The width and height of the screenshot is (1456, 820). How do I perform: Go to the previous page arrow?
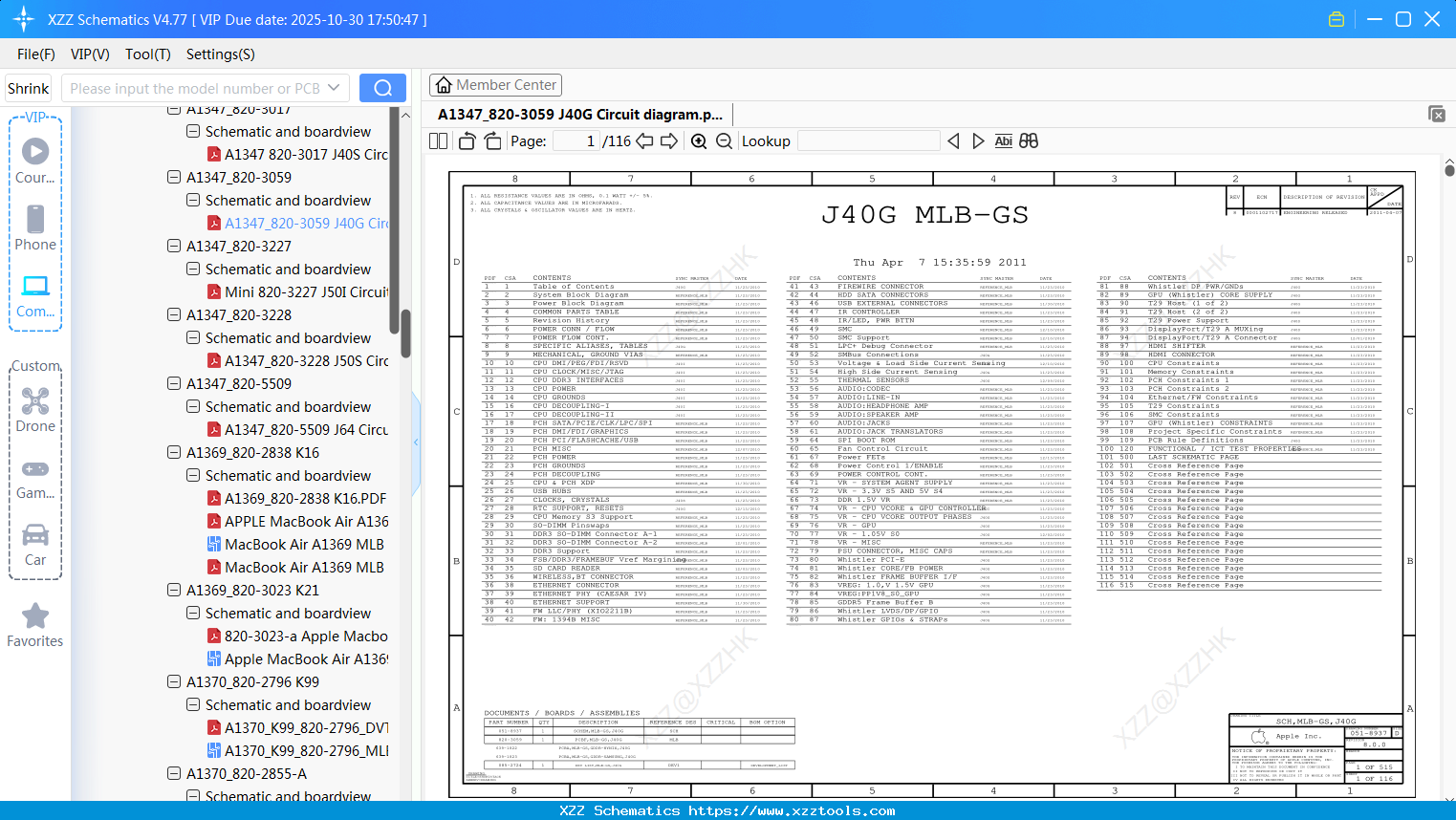point(645,141)
